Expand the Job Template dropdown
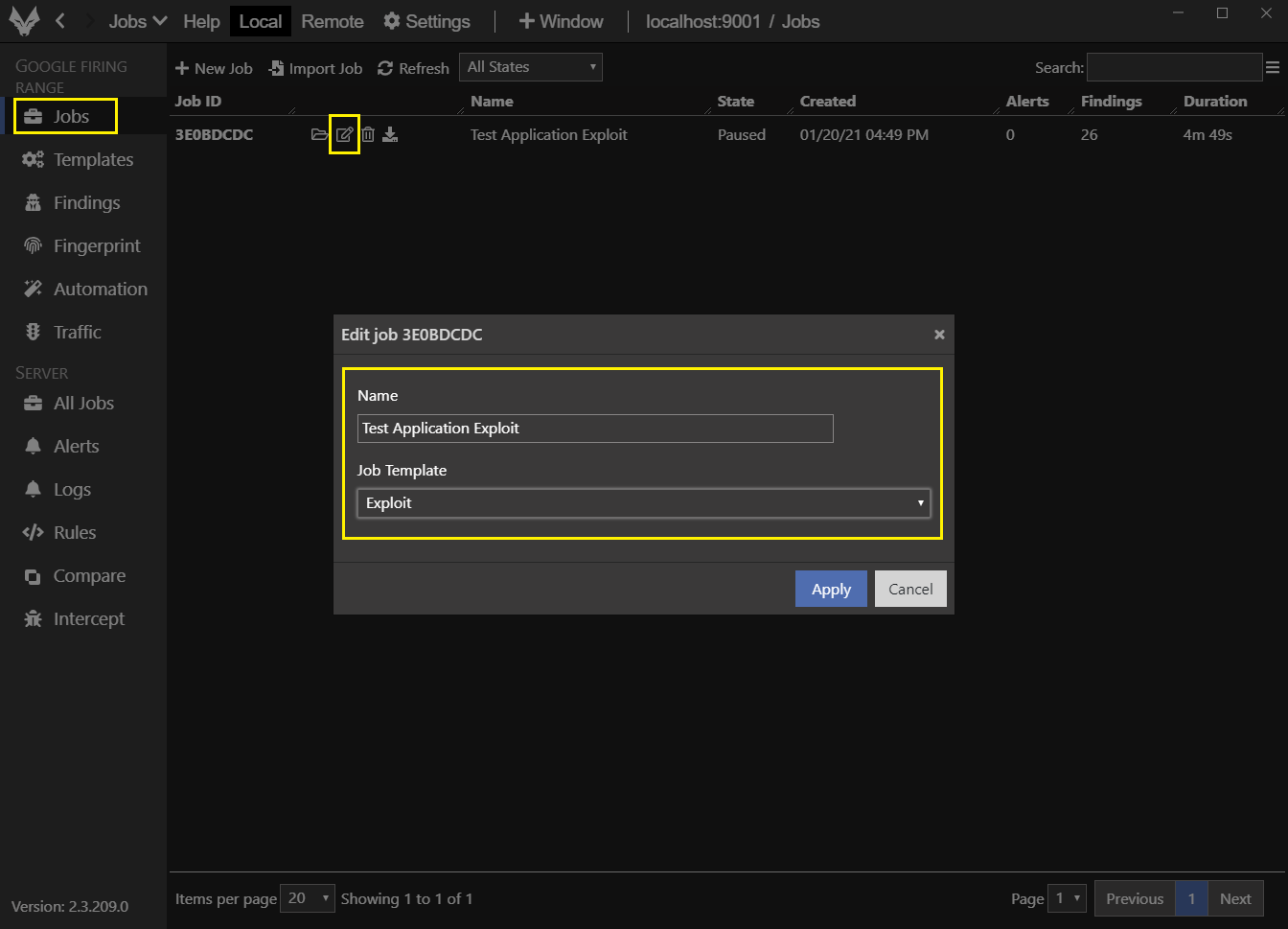This screenshot has height=929, width=1288. (643, 503)
